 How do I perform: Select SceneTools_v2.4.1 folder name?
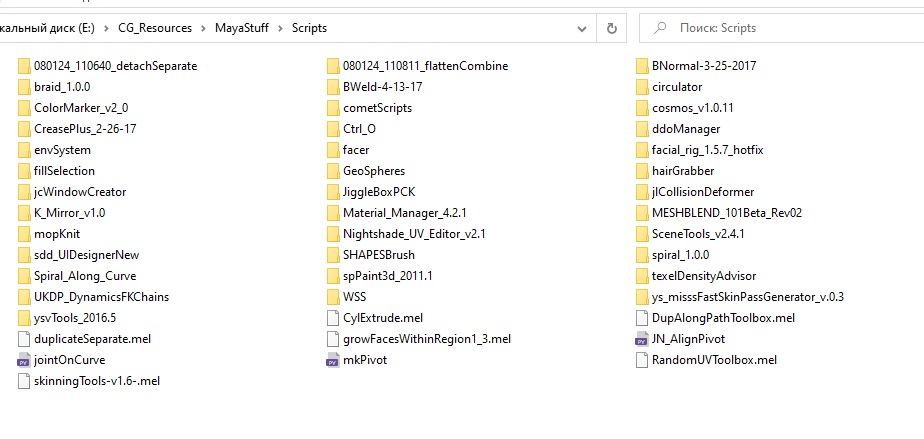click(x=699, y=234)
